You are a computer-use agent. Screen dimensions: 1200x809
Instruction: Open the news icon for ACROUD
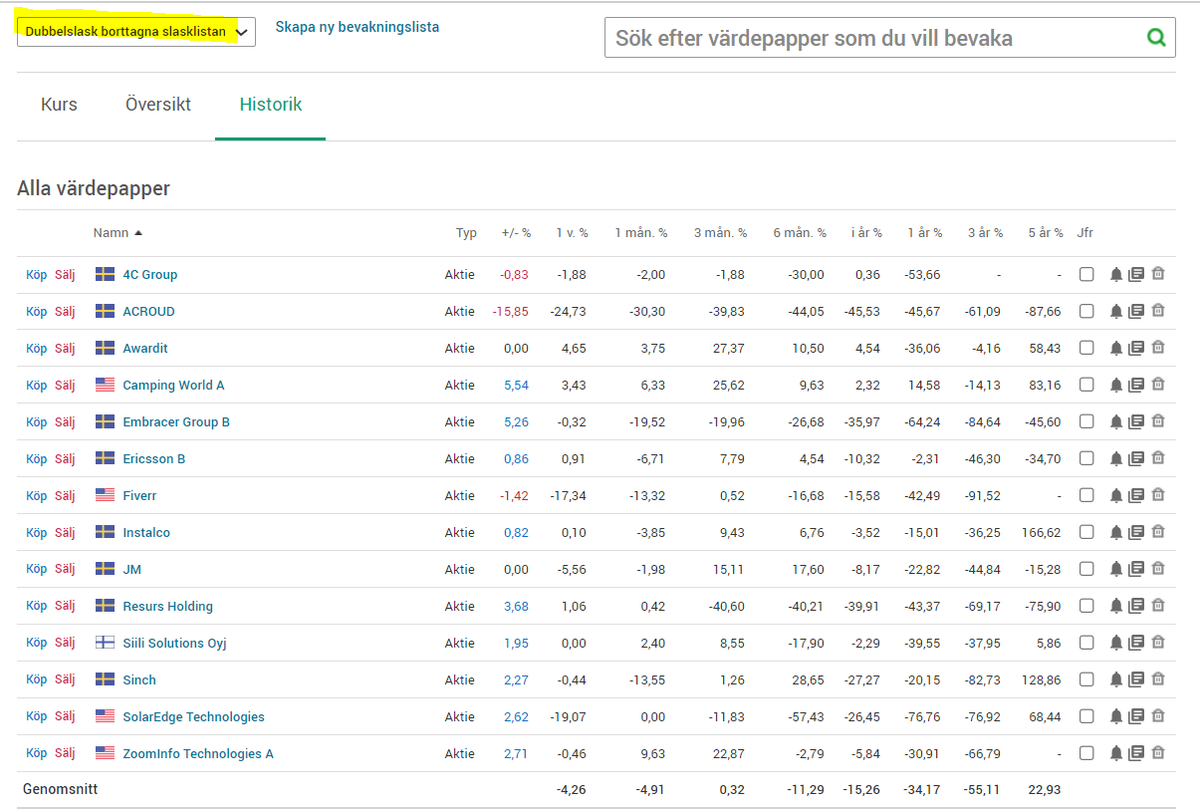pos(1136,312)
